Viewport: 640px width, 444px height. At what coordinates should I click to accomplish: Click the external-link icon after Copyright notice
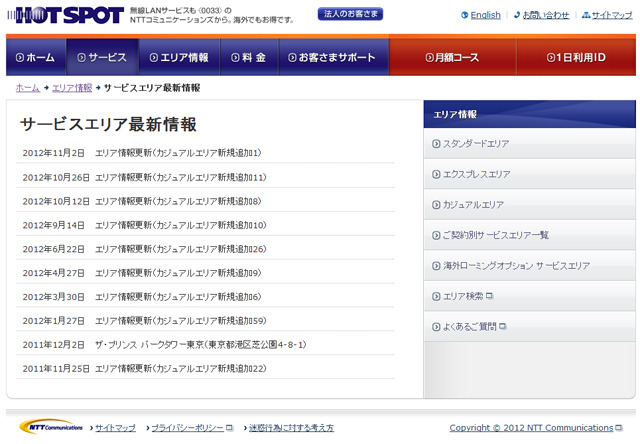pos(619,428)
